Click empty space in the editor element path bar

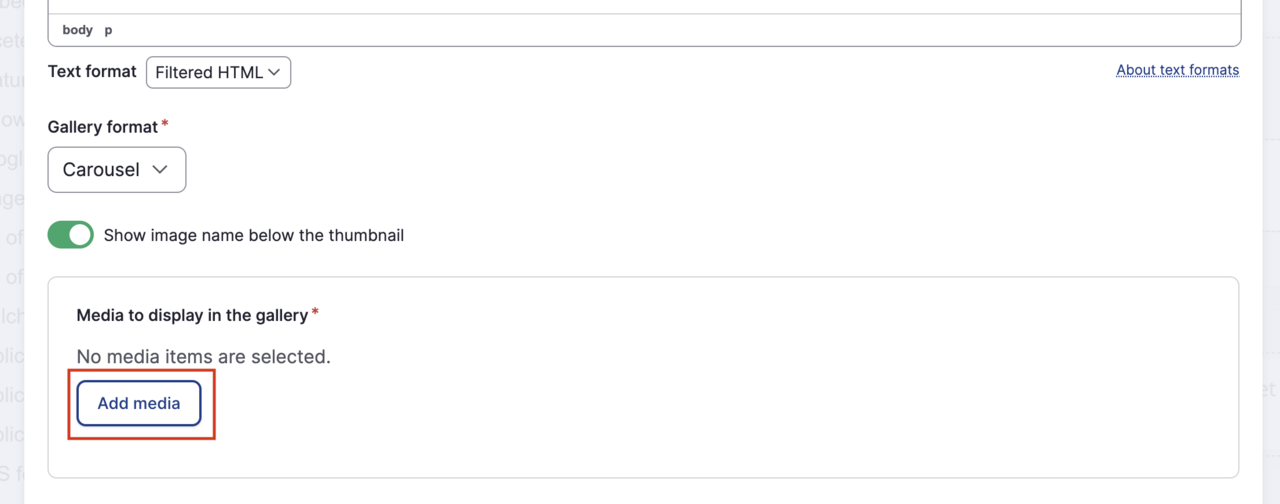640,30
